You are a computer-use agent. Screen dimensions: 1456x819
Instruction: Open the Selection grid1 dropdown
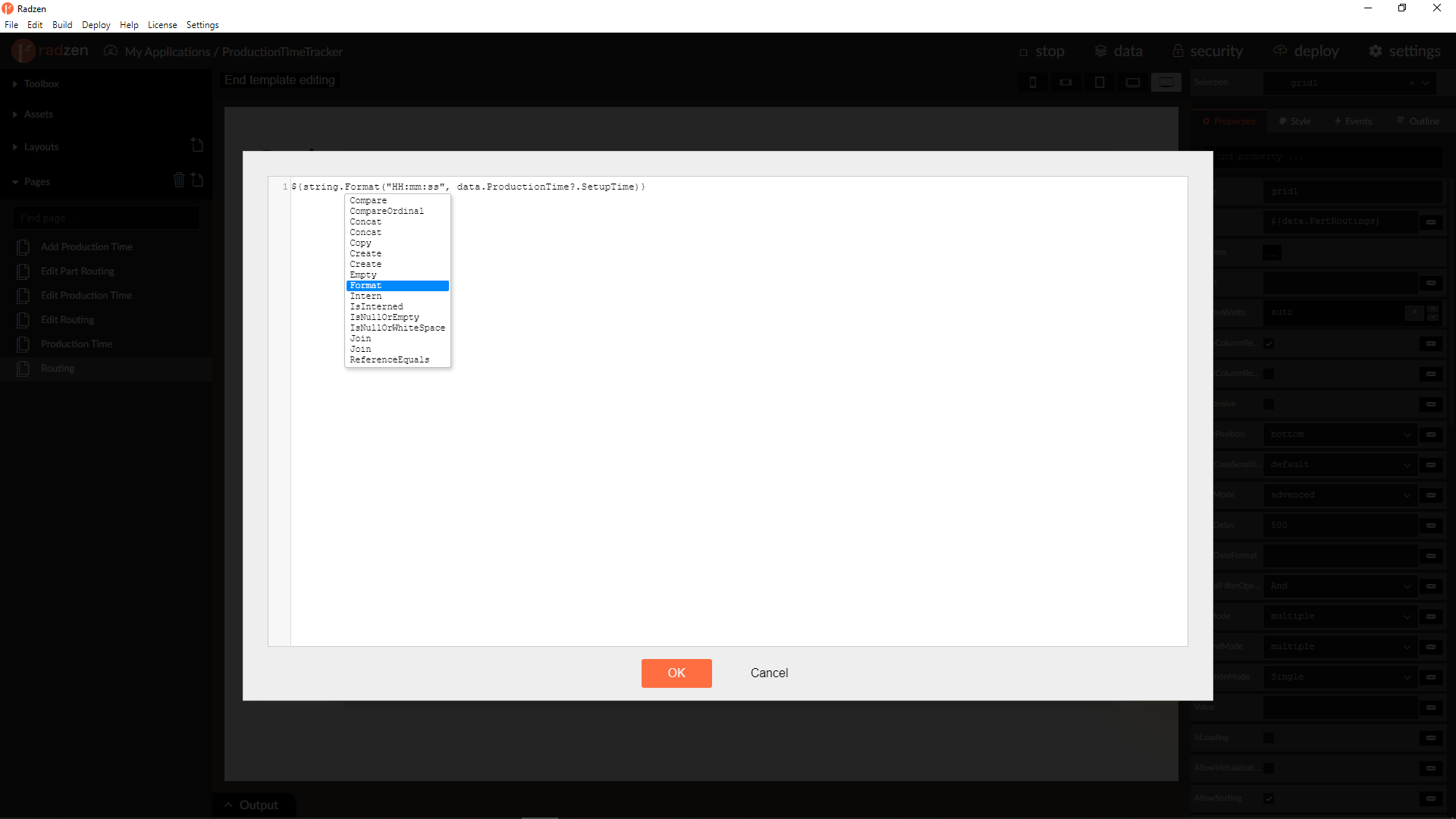1426,83
